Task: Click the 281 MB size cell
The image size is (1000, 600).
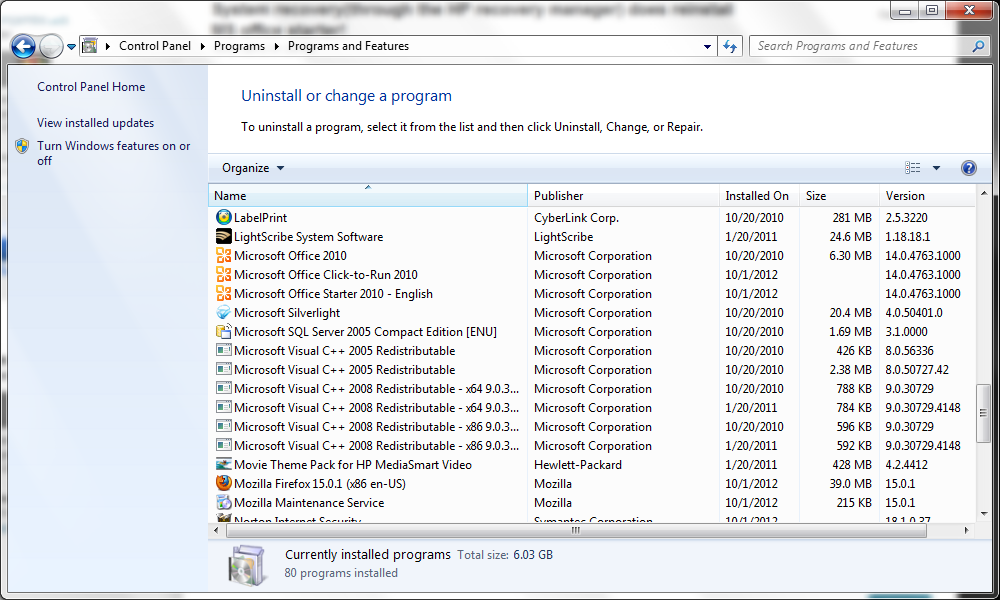Action: tap(852, 218)
